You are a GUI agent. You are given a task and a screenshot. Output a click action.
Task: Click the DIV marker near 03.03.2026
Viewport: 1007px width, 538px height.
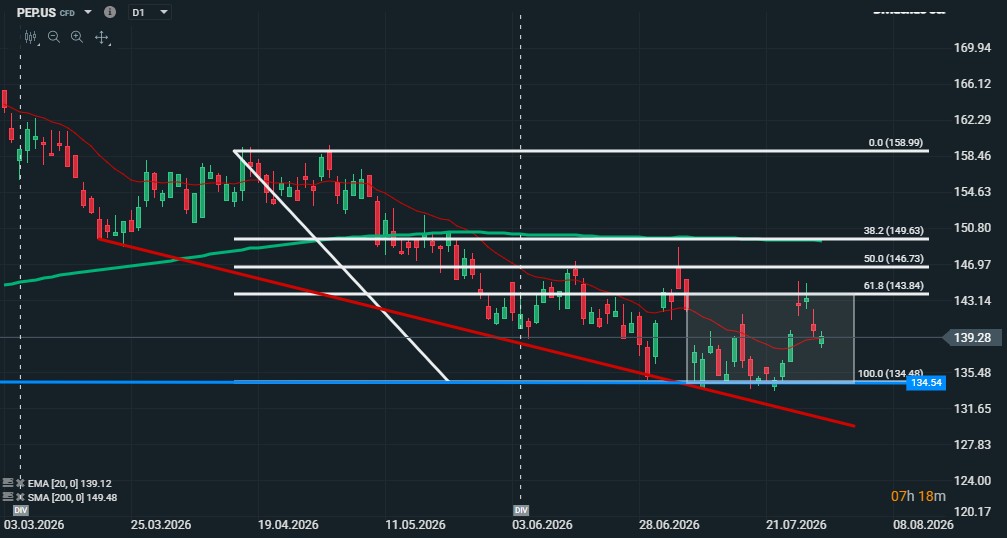tap(21, 510)
